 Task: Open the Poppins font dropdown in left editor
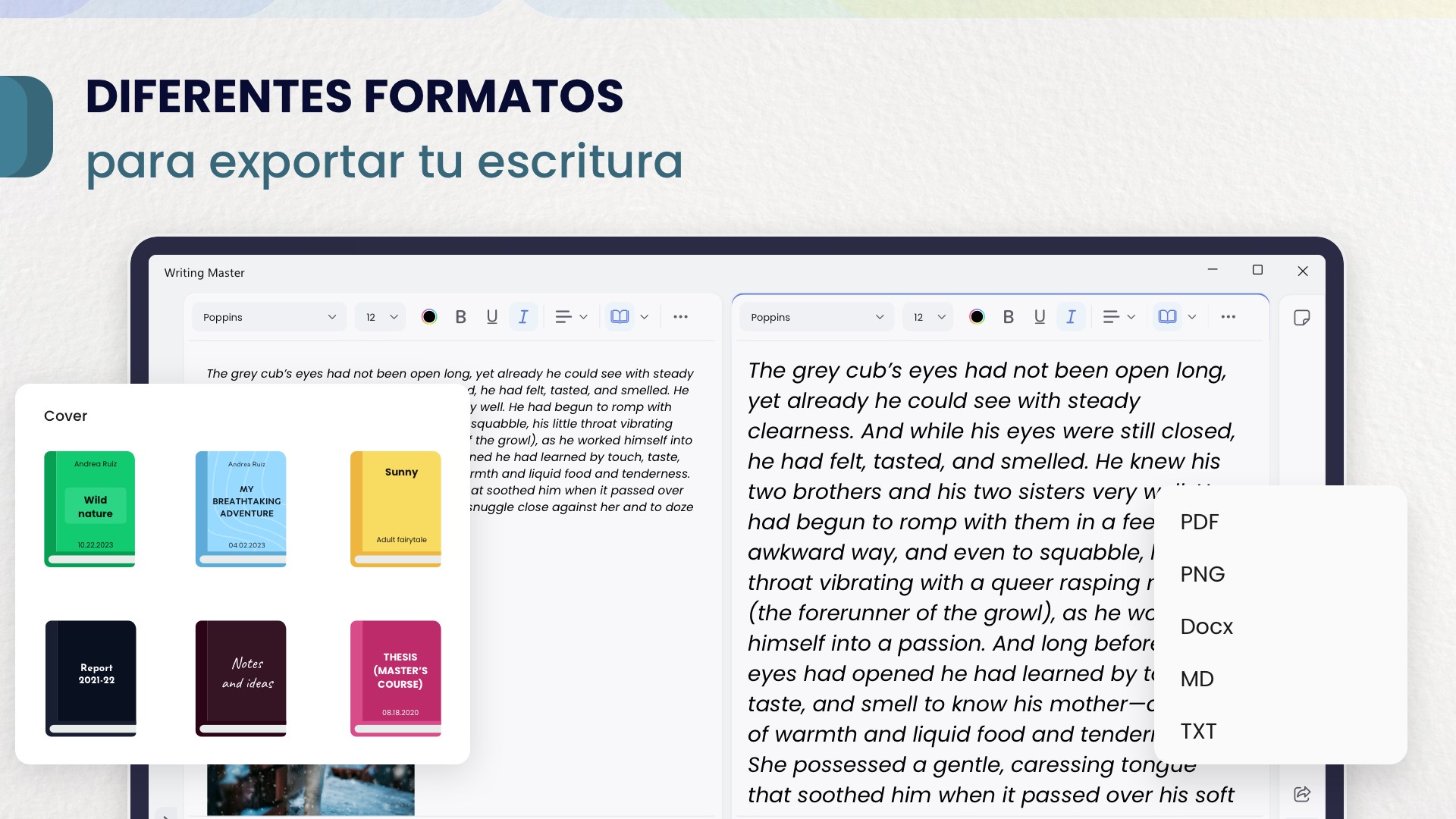269,317
